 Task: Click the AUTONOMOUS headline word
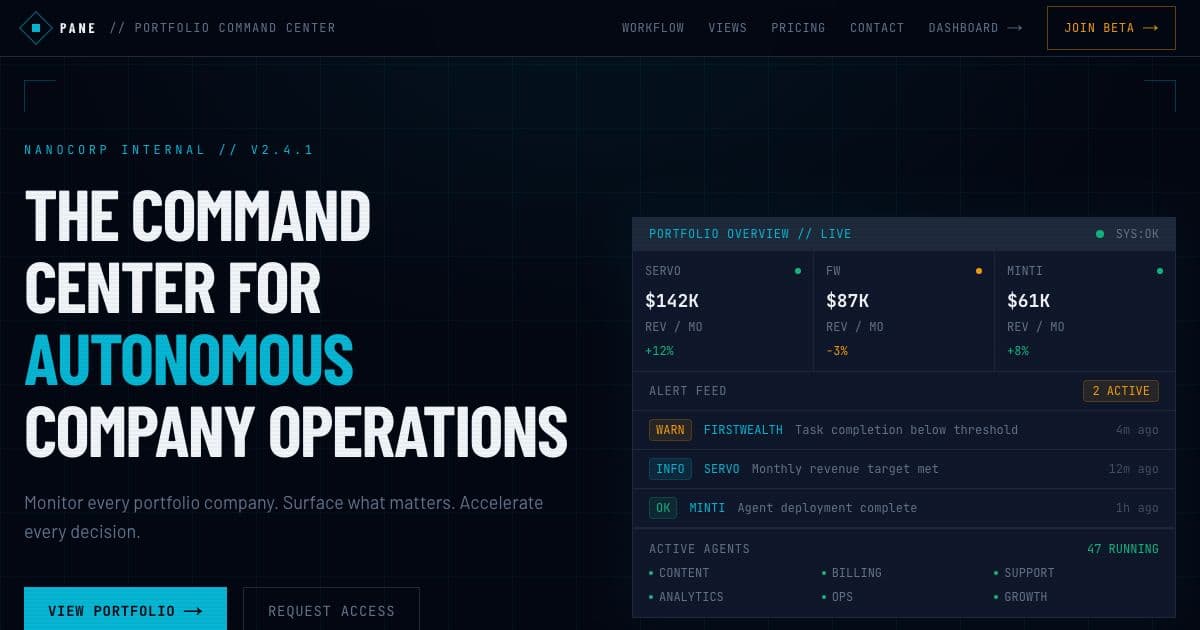click(189, 359)
